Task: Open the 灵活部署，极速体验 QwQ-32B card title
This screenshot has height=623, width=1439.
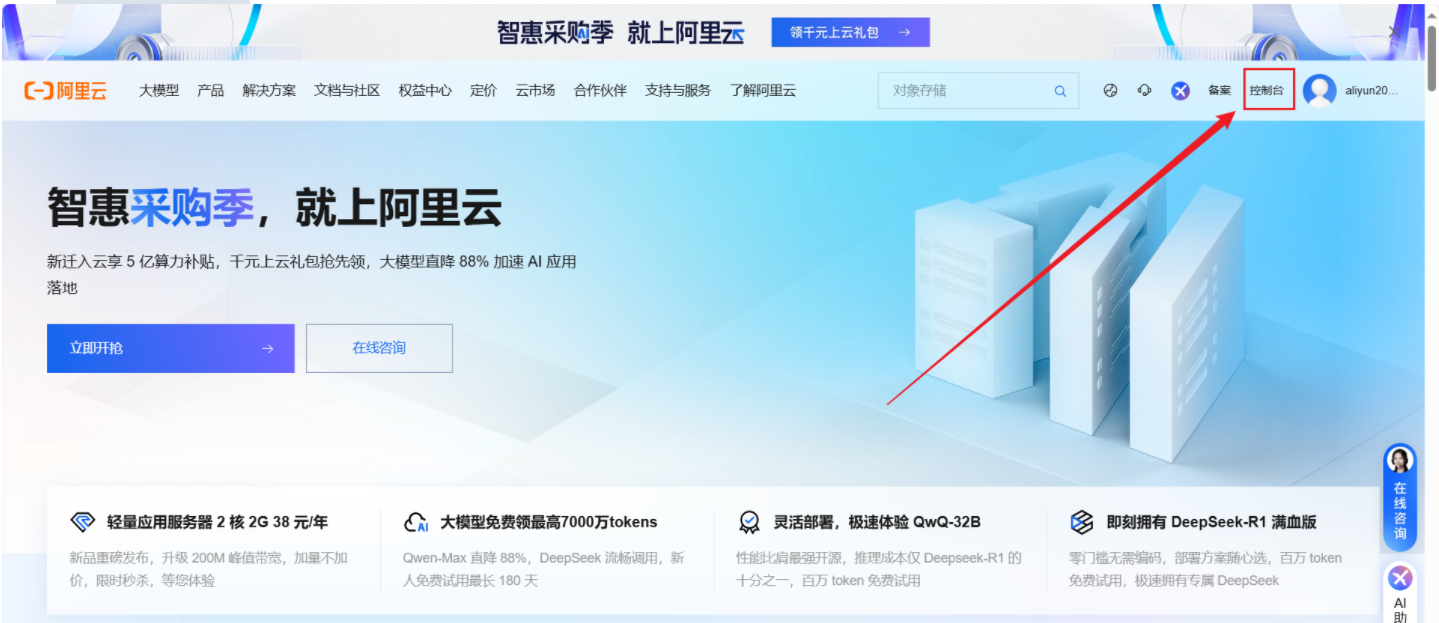Action: tap(877, 522)
